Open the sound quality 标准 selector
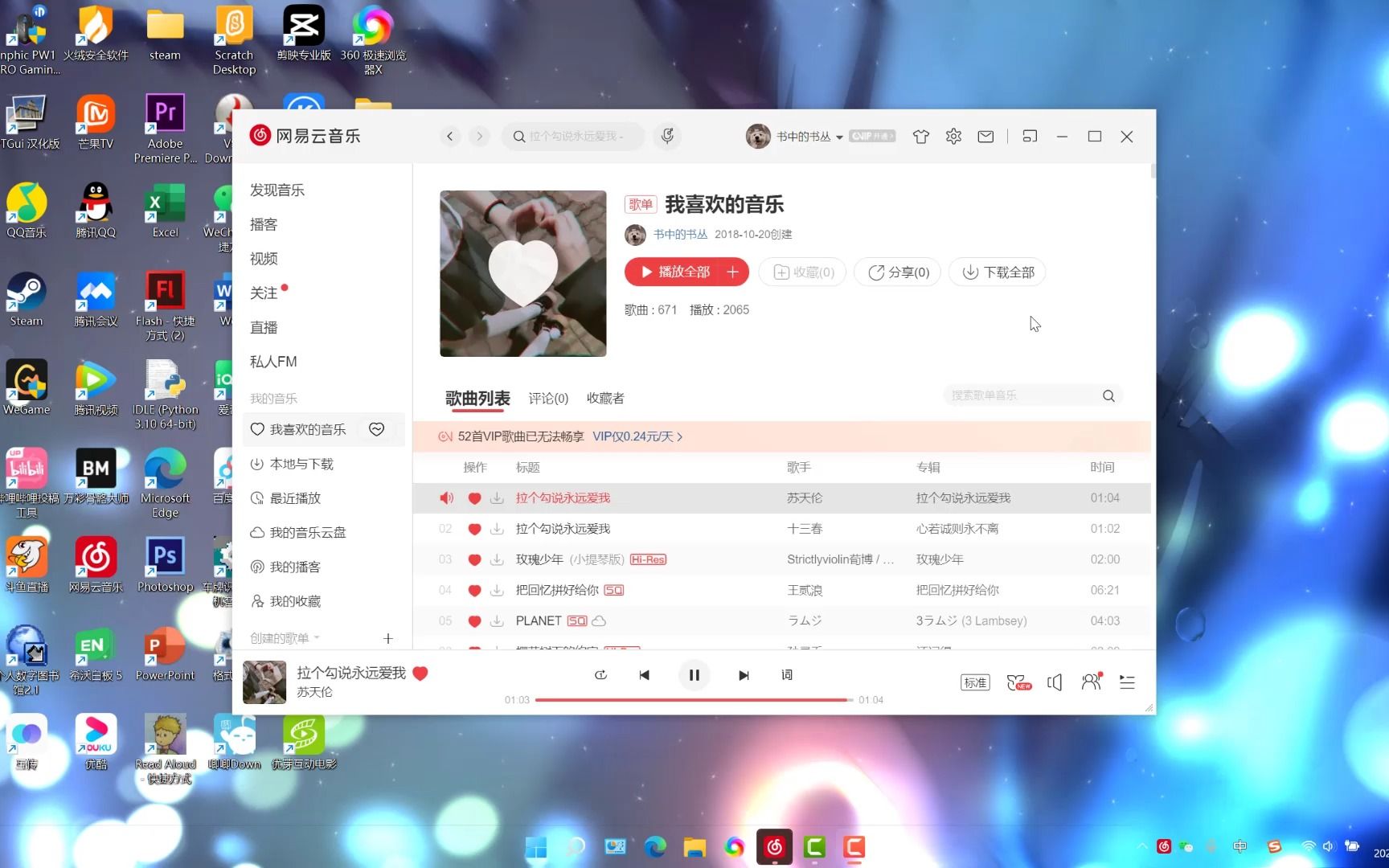Image resolution: width=1389 pixels, height=868 pixels. (x=975, y=682)
